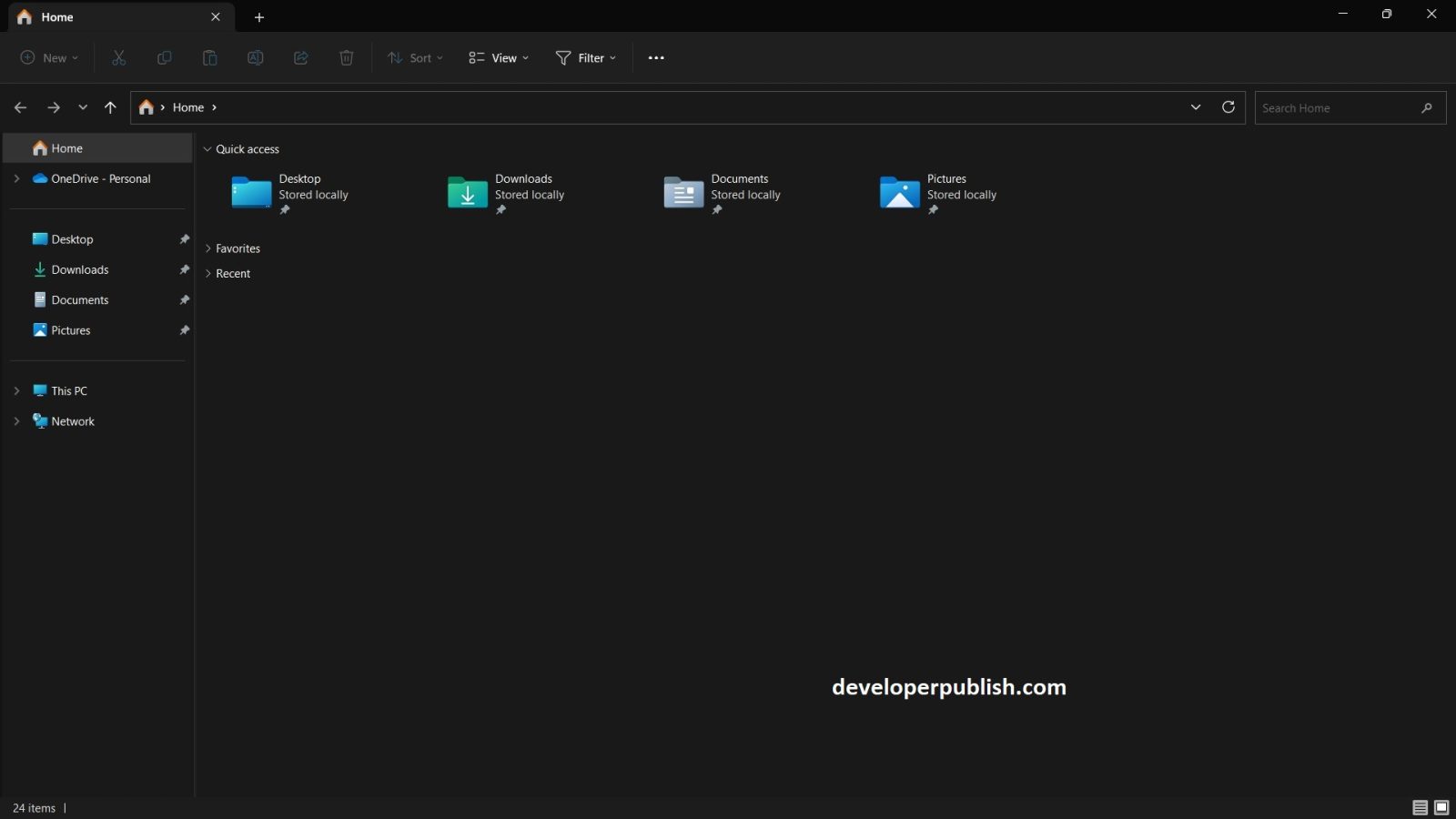The height and width of the screenshot is (819, 1456).
Task: Unpin Downloads from the sidebar
Action: click(185, 269)
